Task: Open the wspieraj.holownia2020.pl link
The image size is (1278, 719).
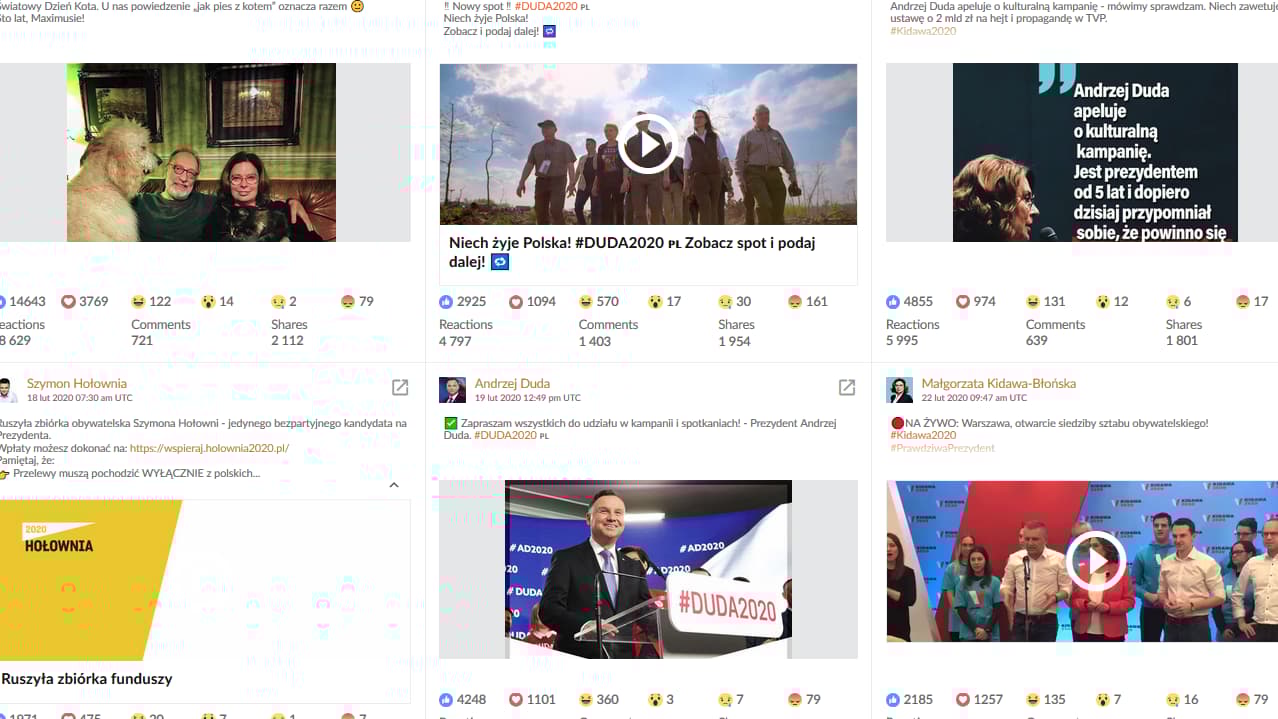Action: pos(209,448)
